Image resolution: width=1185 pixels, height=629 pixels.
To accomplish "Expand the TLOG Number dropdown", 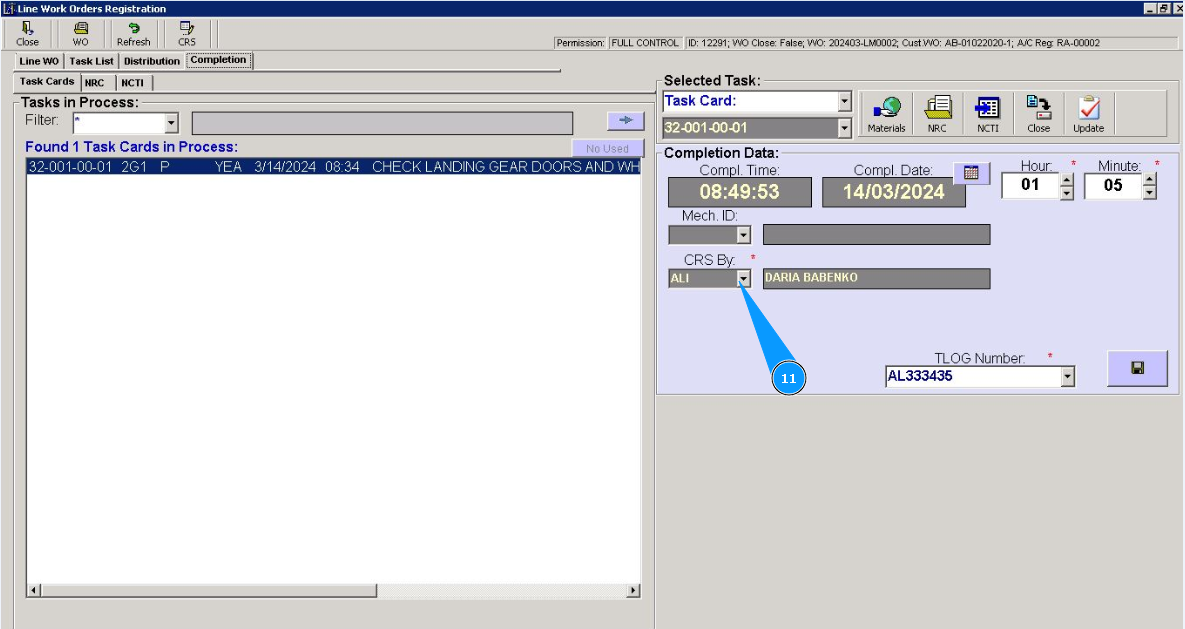I will (1067, 376).
